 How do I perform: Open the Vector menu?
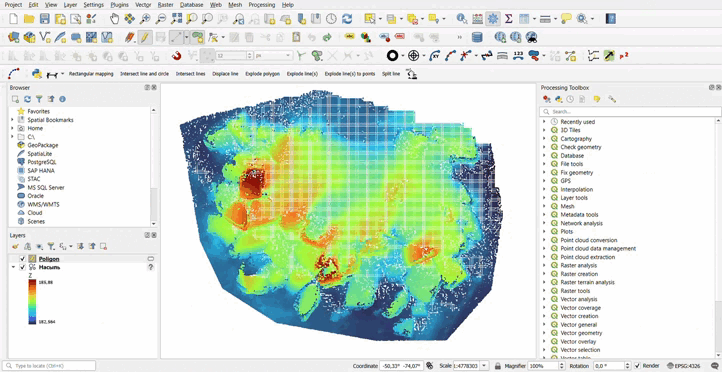143,5
